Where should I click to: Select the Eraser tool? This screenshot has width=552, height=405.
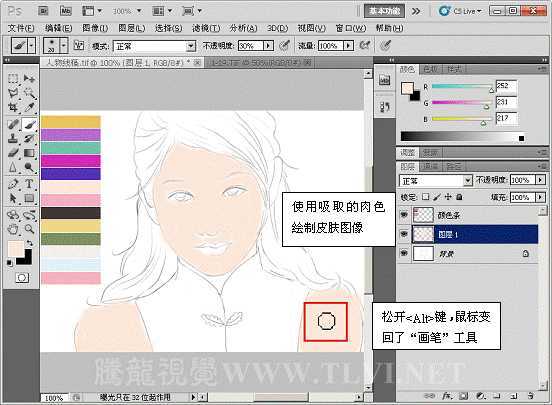coord(13,152)
